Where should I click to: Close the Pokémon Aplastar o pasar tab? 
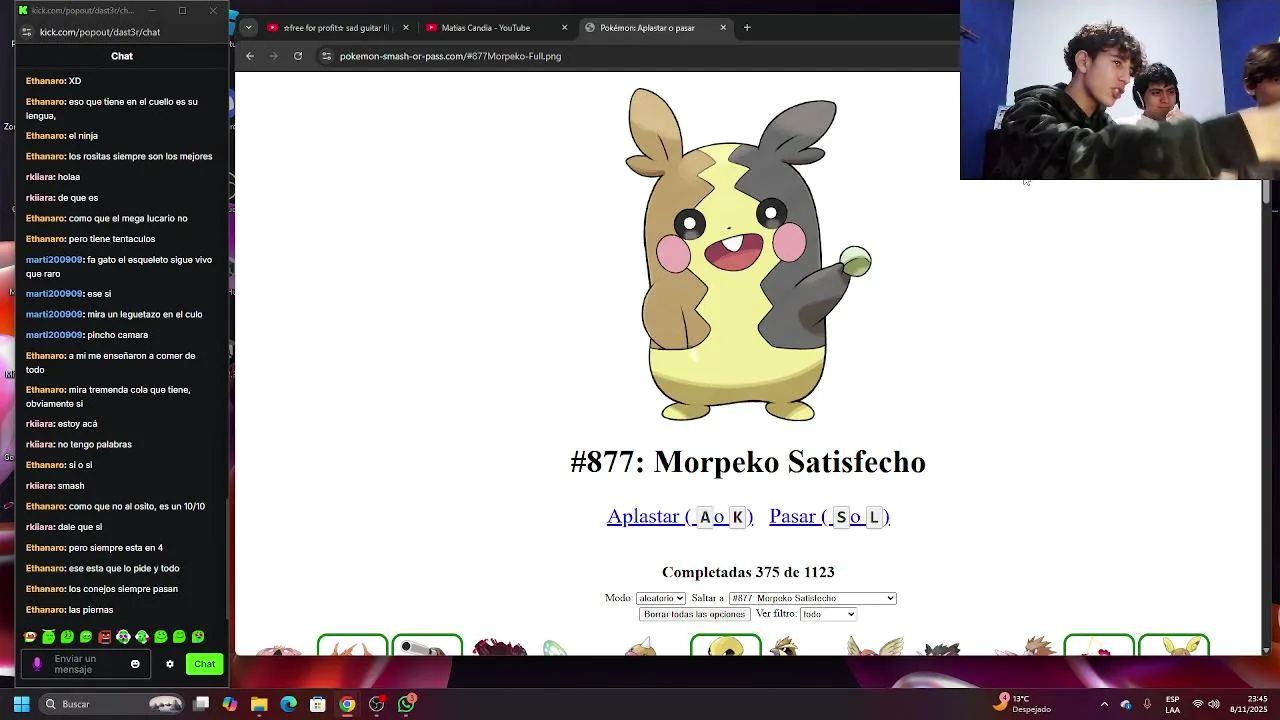pos(723,28)
